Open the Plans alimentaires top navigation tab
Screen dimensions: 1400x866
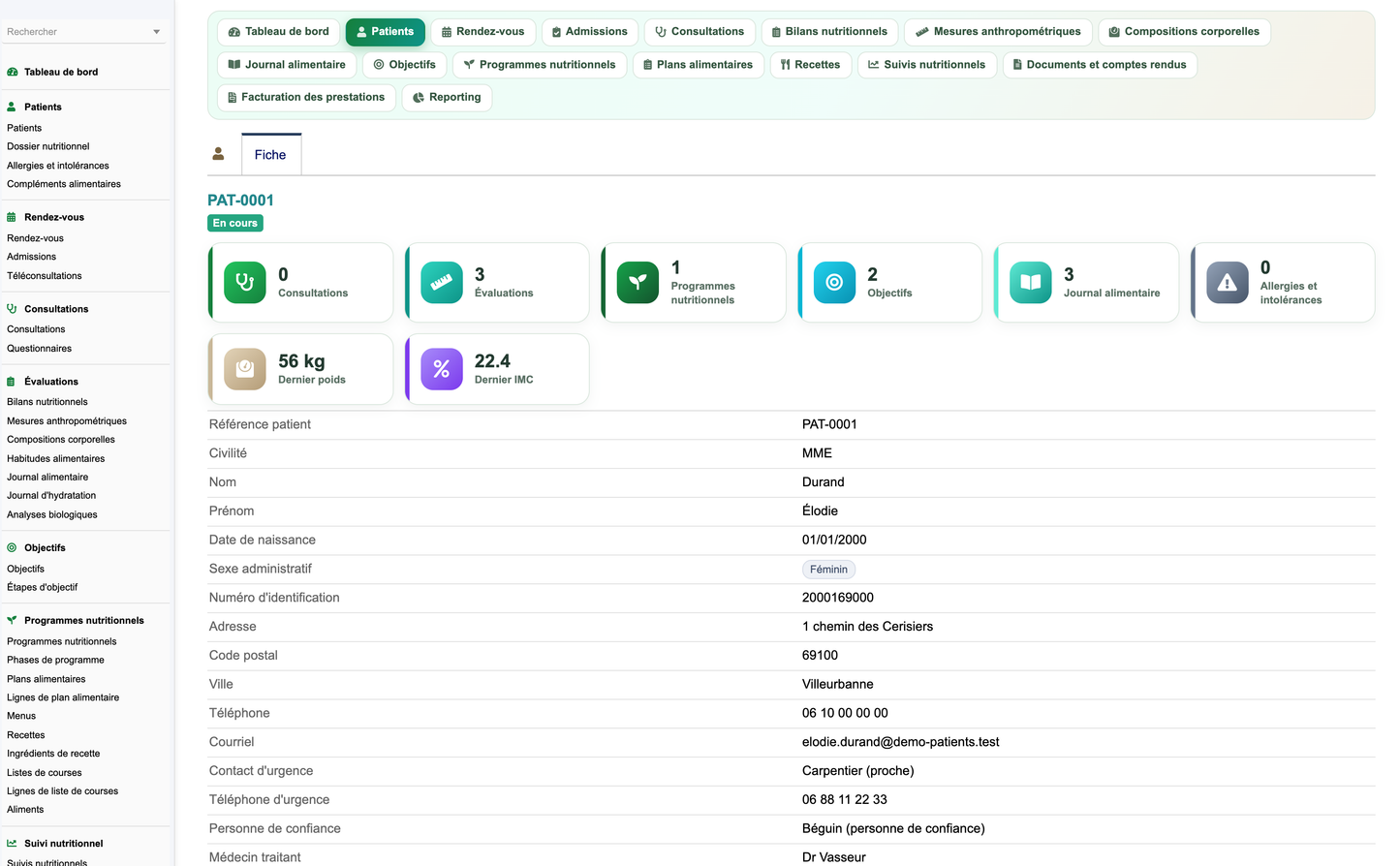coord(699,65)
